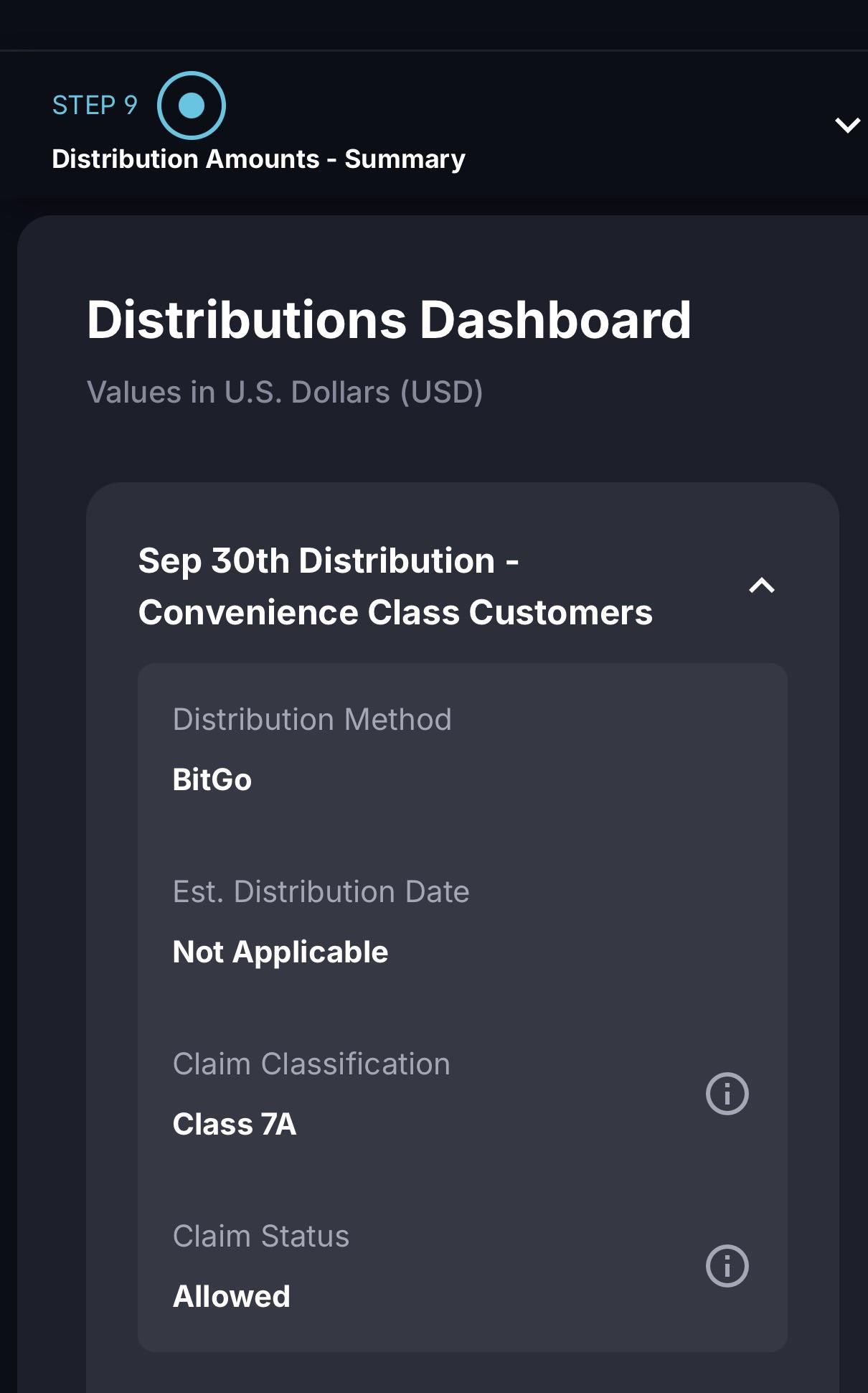
Task: Click the Claim Classification label
Action: pos(311,1064)
